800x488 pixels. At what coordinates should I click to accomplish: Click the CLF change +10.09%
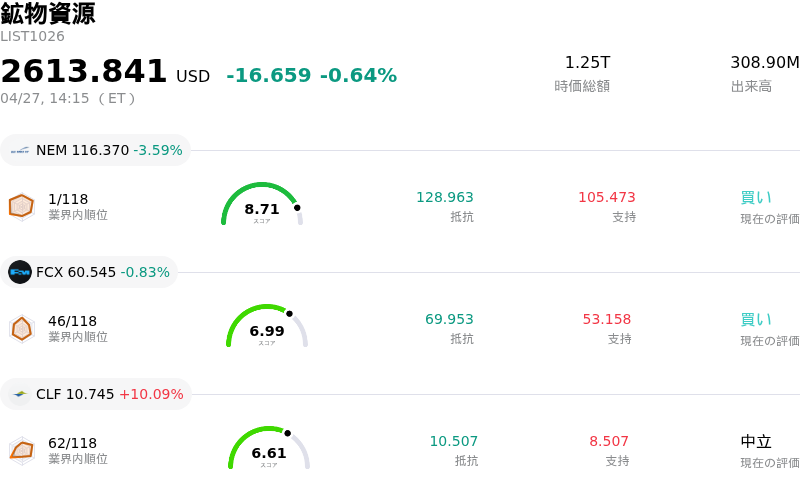(x=151, y=394)
